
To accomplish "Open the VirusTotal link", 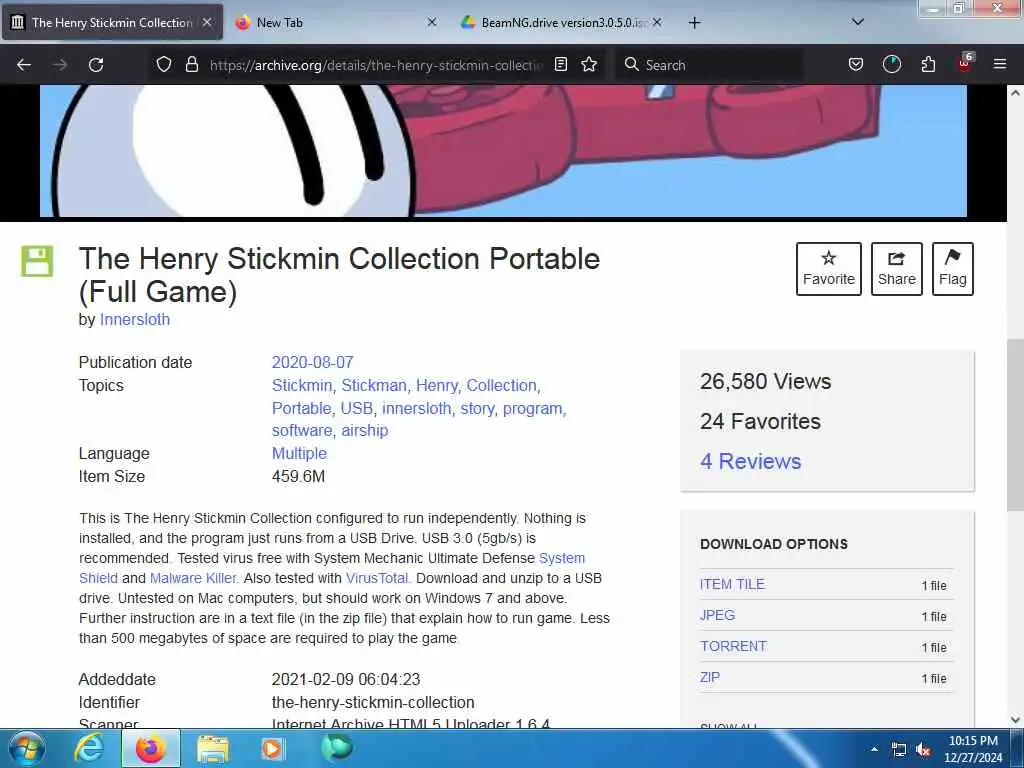I will point(377,578).
